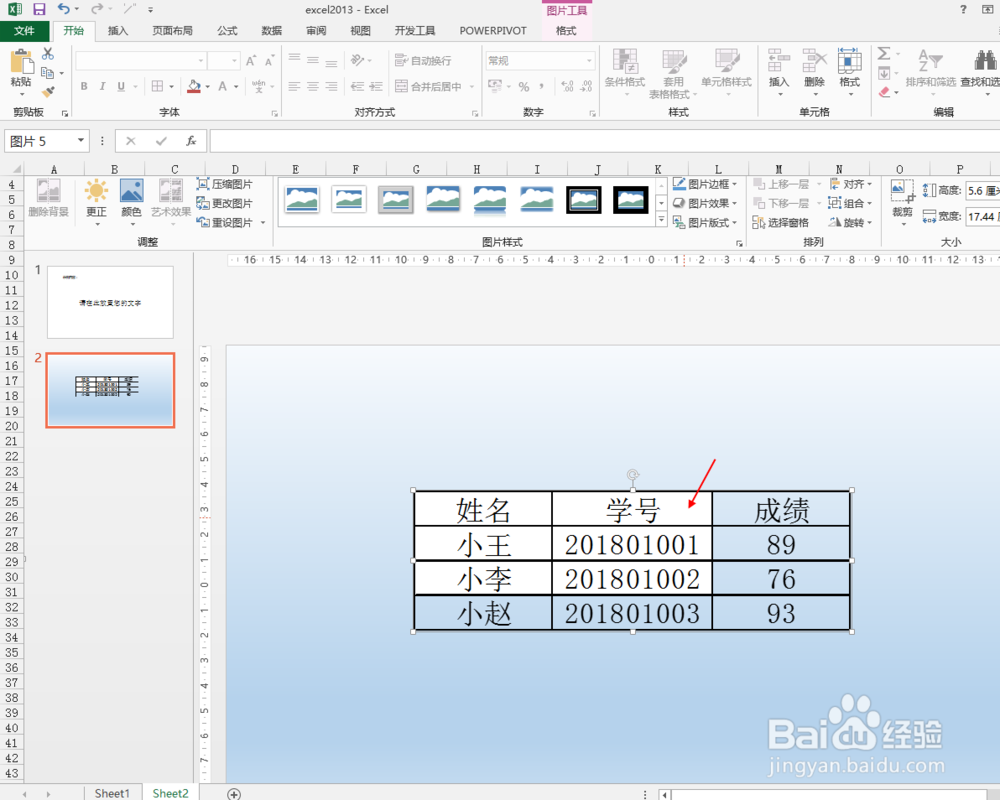Click the 单元格样式 cell styles icon
Viewport: 1000px width, 800px height.
[x=726, y=61]
